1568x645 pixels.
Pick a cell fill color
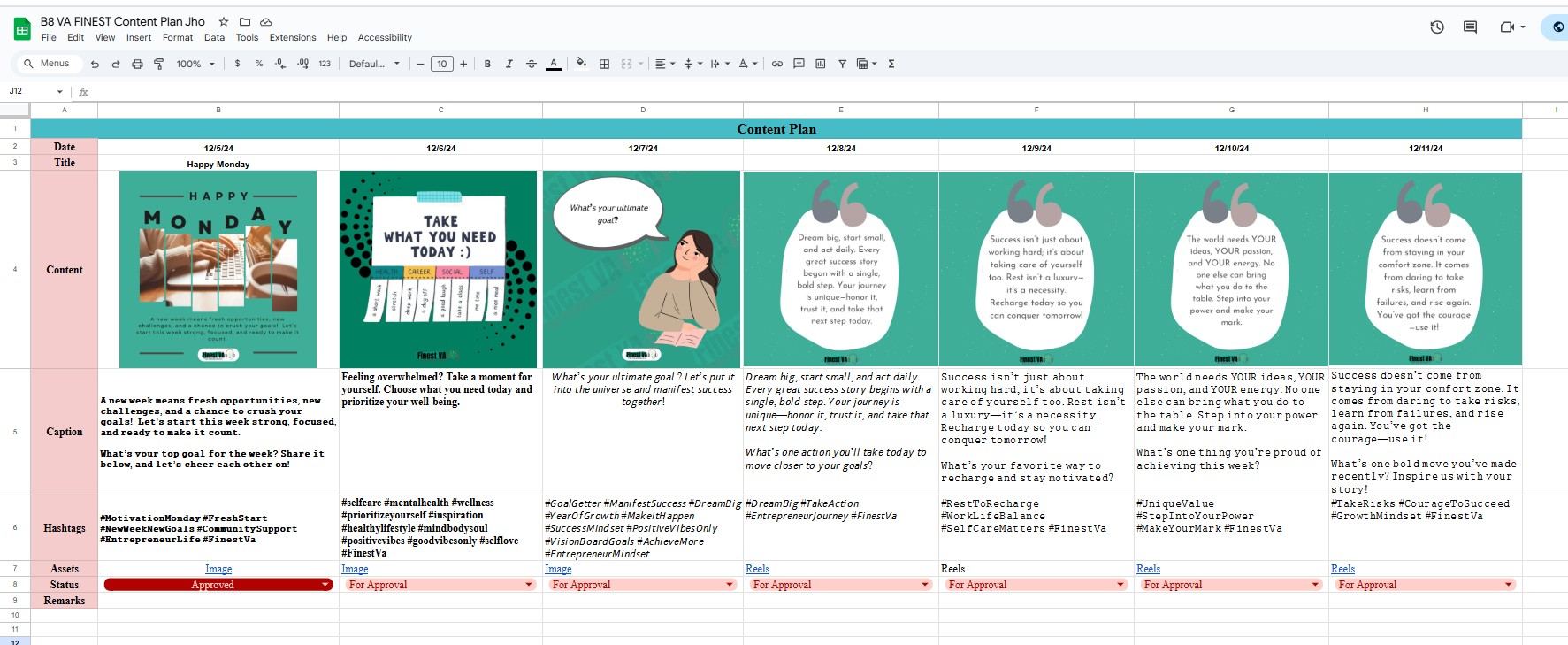(x=581, y=64)
